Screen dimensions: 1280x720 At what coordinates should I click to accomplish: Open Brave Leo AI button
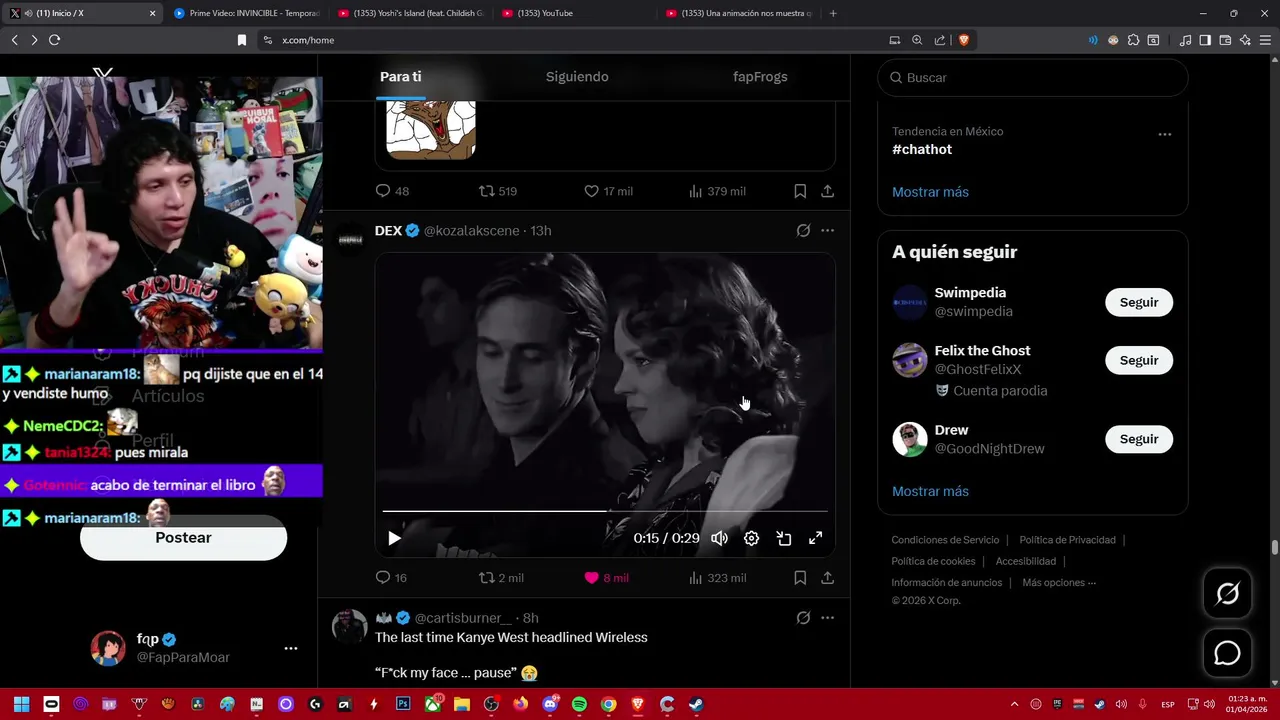[1245, 40]
